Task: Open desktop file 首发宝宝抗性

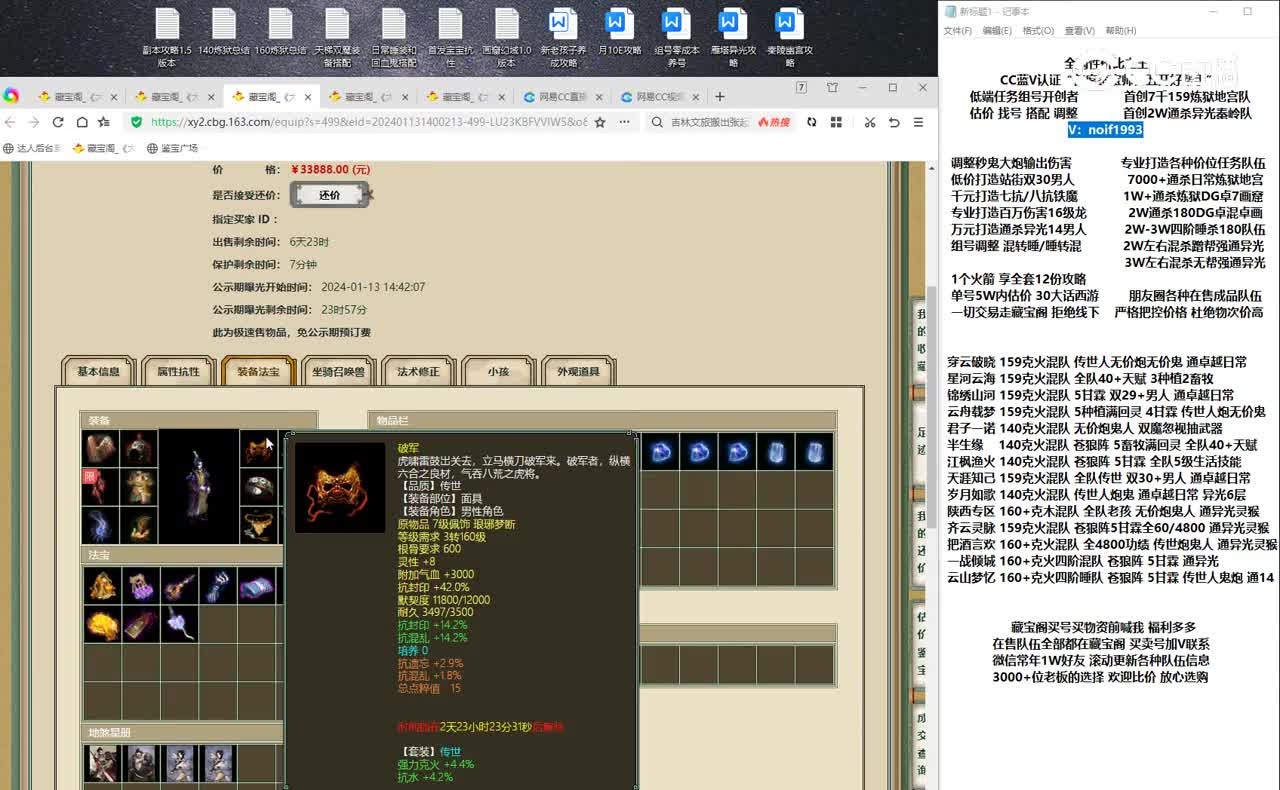Action: point(450,38)
